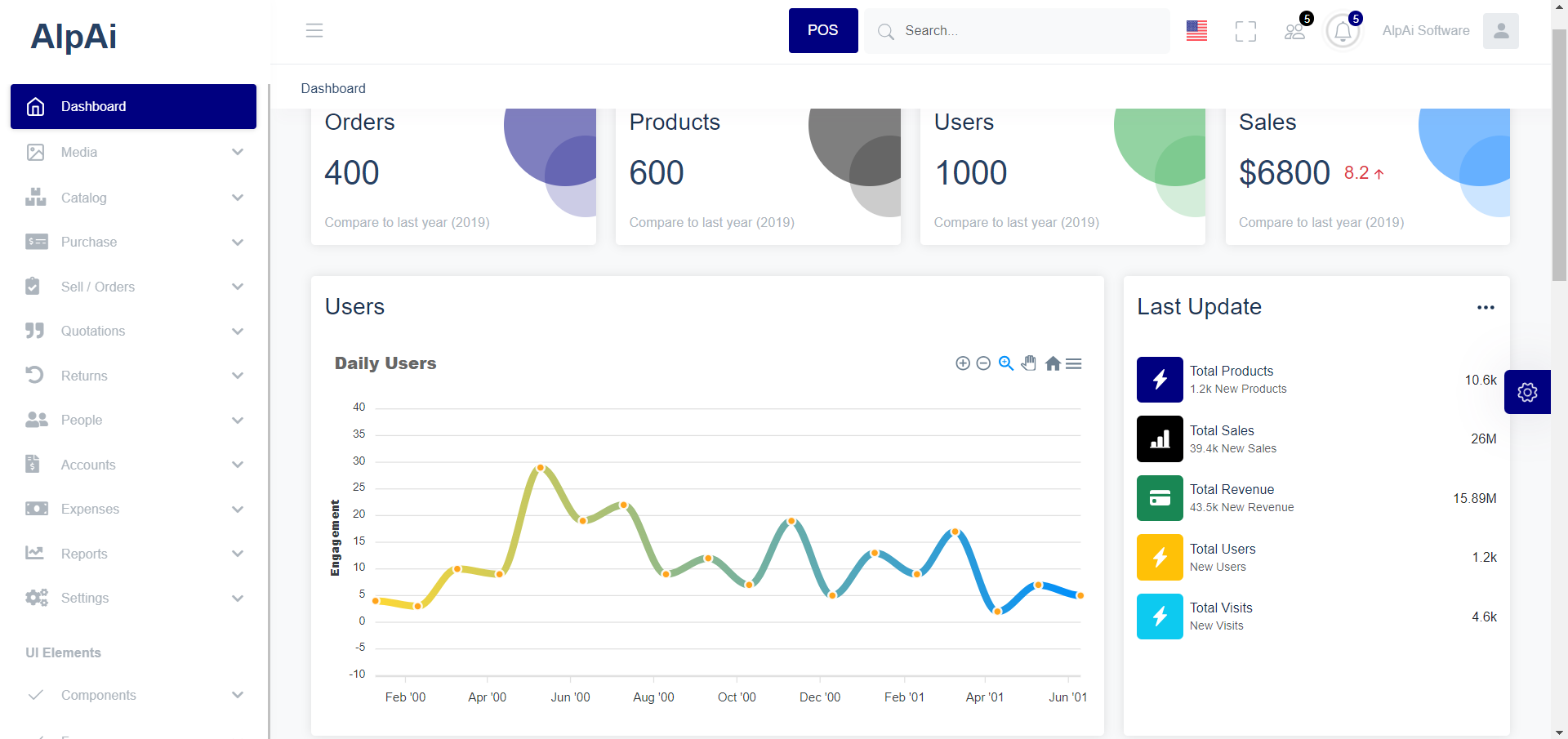Open the settings gear floating panel button
The image size is (1568, 739).
click(x=1527, y=392)
